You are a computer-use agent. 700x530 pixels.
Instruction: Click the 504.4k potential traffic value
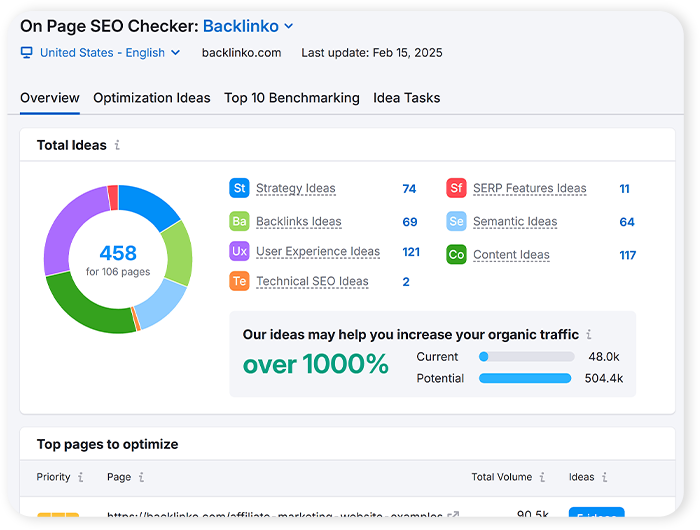[604, 378]
